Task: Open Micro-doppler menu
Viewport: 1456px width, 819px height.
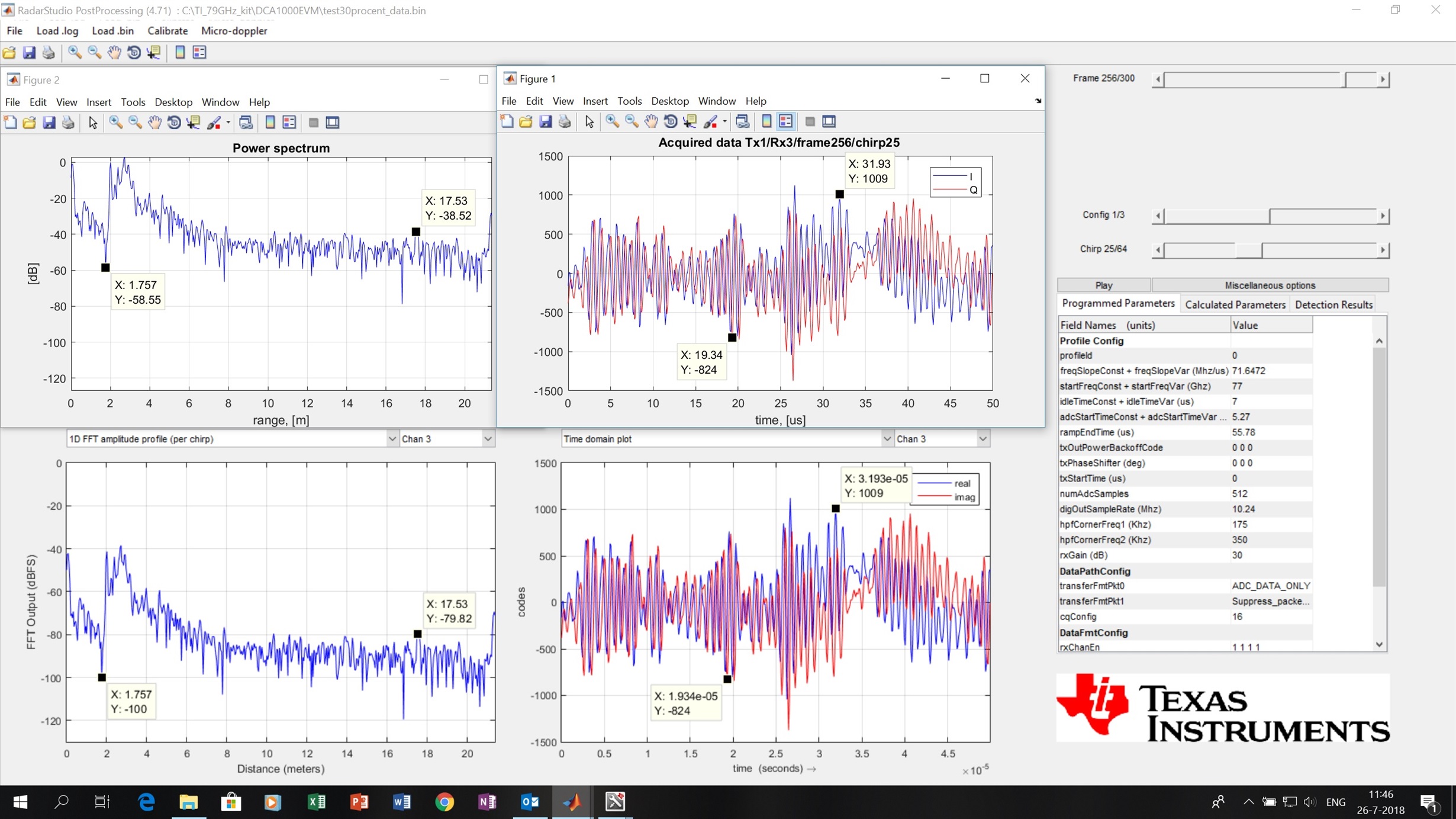Action: [234, 31]
